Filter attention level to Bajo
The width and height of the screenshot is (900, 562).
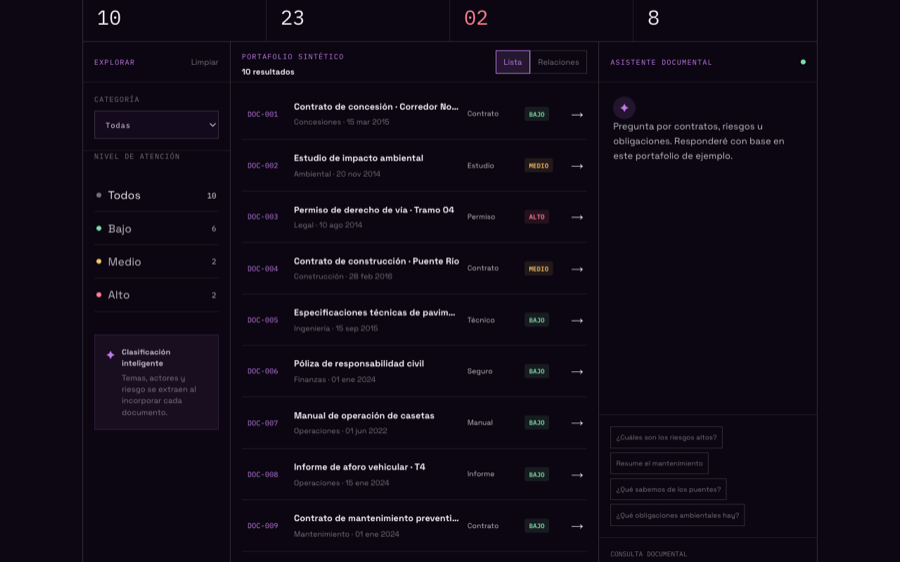coord(156,228)
